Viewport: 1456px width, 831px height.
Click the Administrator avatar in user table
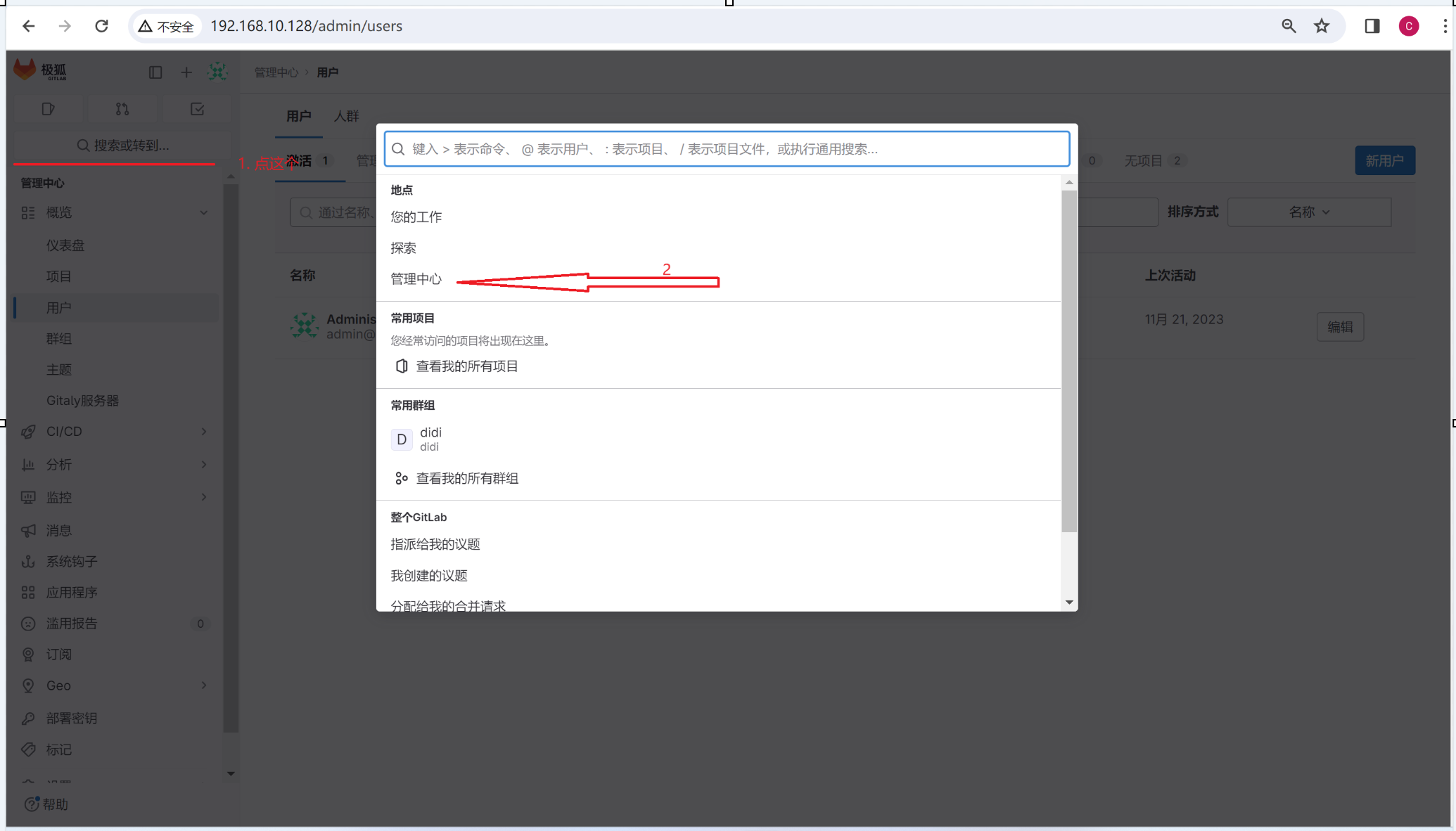[x=305, y=326]
